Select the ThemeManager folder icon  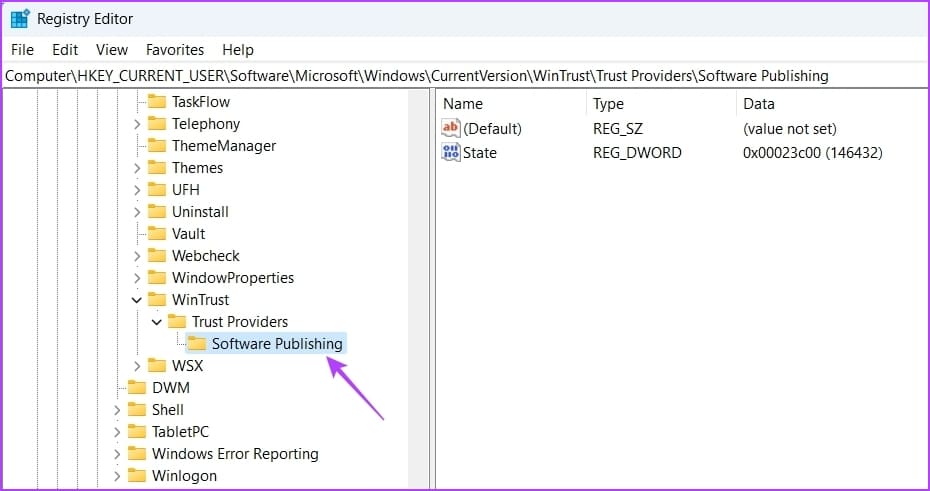click(x=157, y=145)
